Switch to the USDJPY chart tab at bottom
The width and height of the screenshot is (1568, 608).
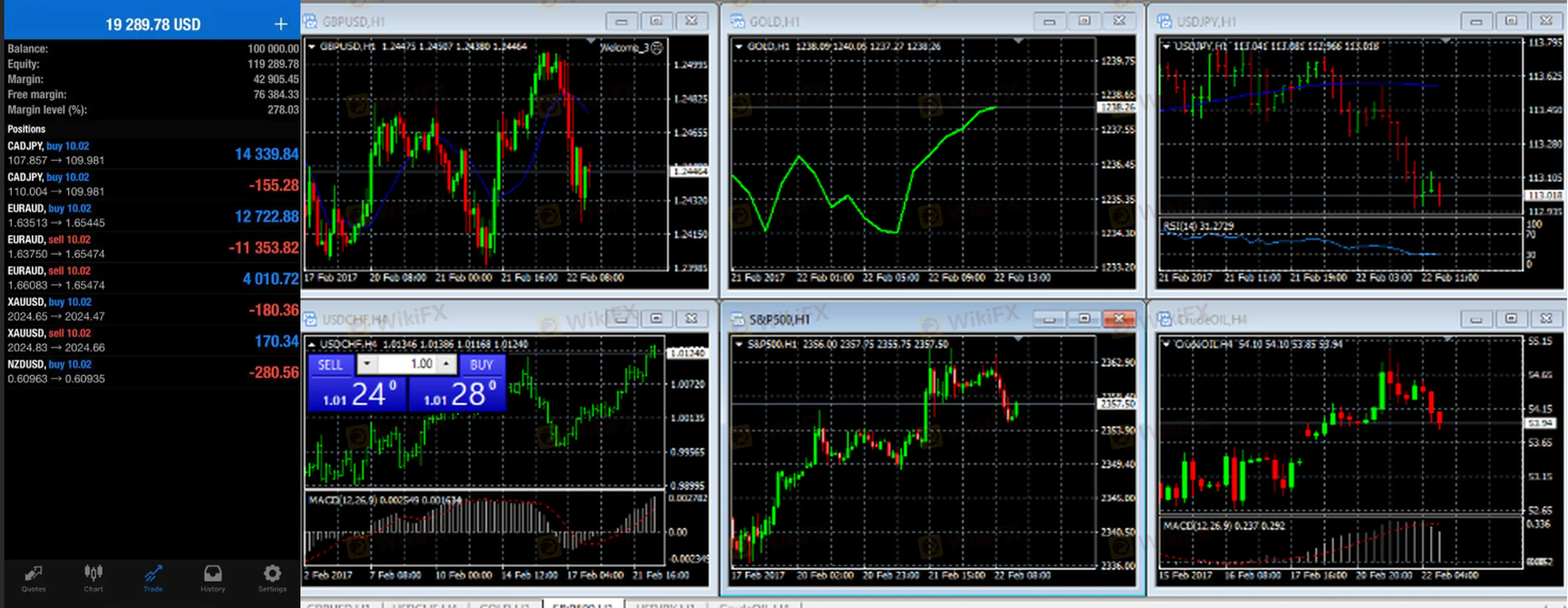(x=665, y=605)
